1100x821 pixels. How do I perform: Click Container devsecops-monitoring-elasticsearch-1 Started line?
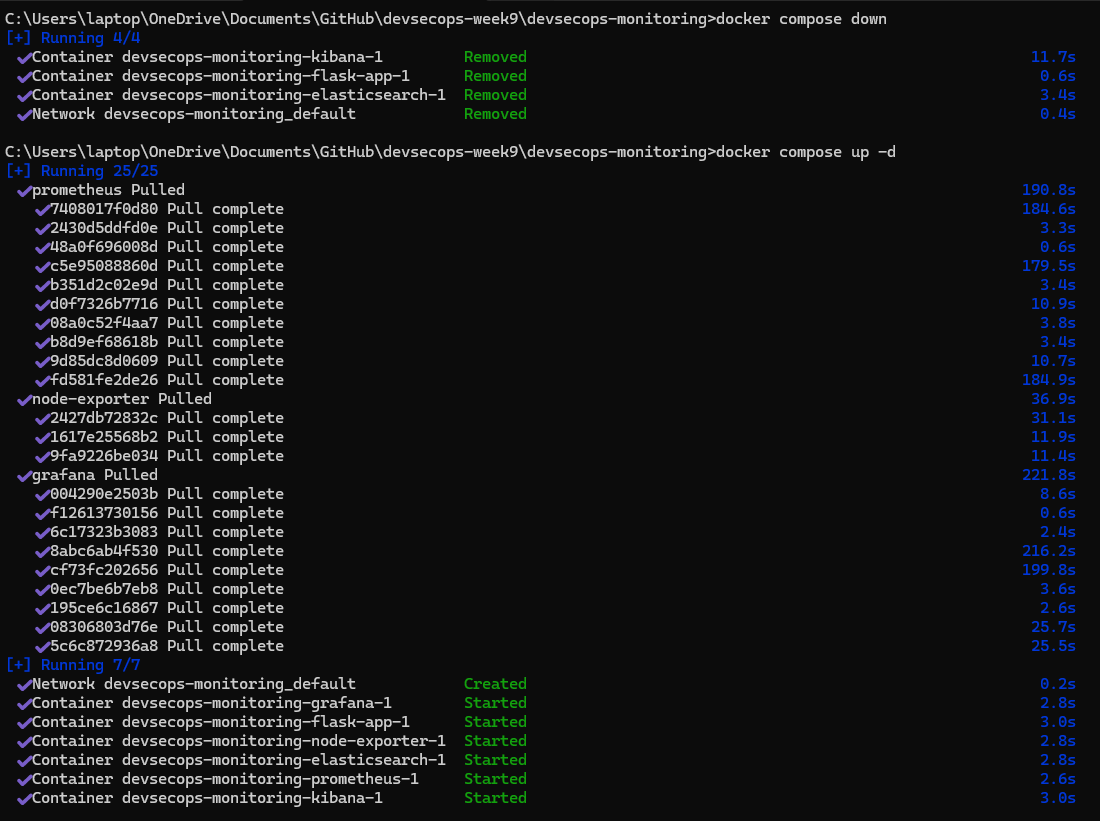pyautogui.click(x=238, y=760)
